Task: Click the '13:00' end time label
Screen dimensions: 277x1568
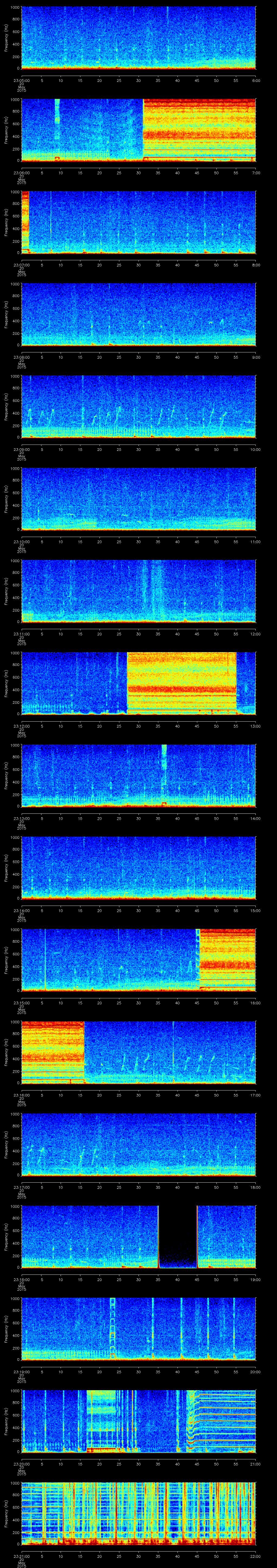Action: coord(255,726)
